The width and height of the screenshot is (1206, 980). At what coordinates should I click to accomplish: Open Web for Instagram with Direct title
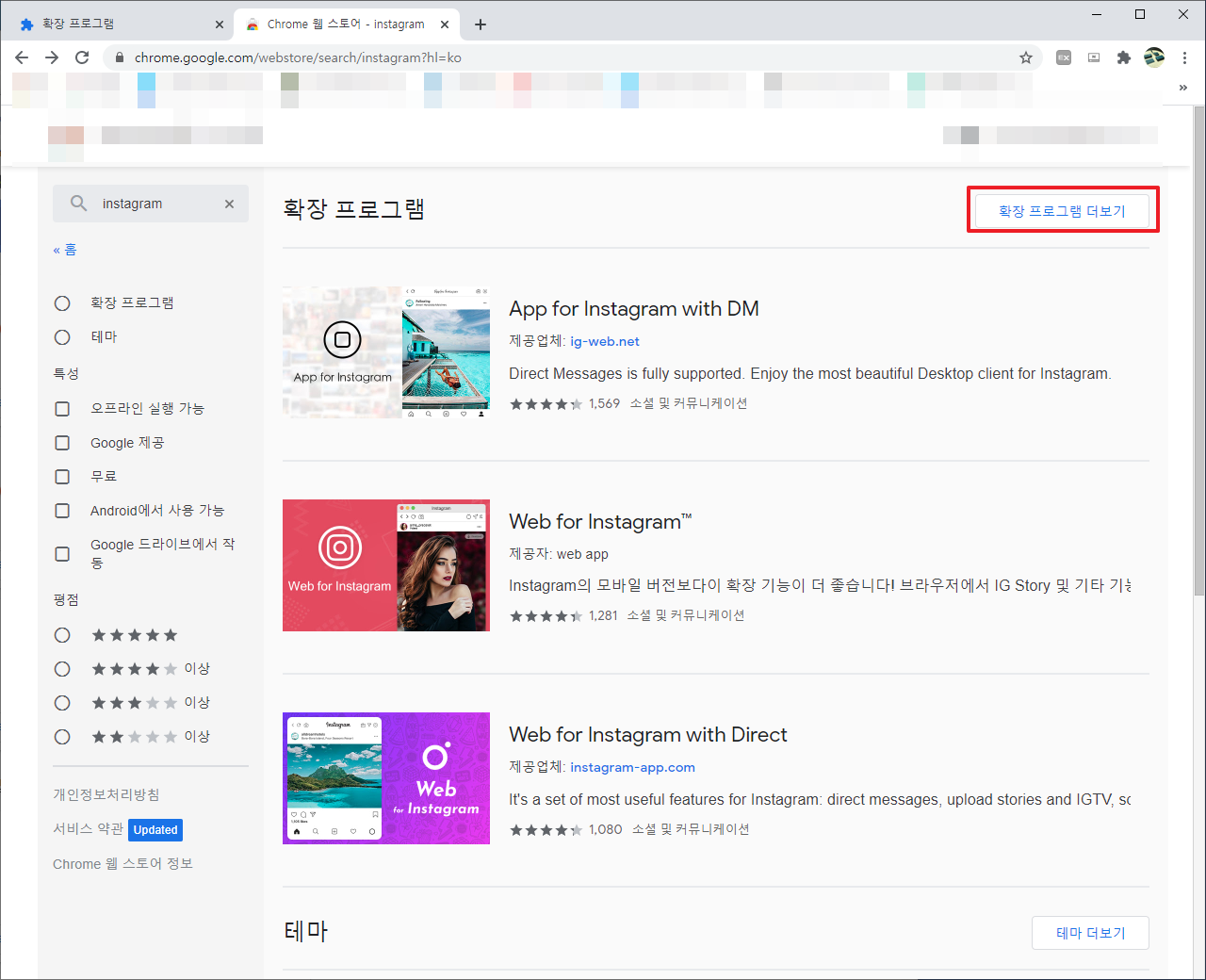coord(648,735)
